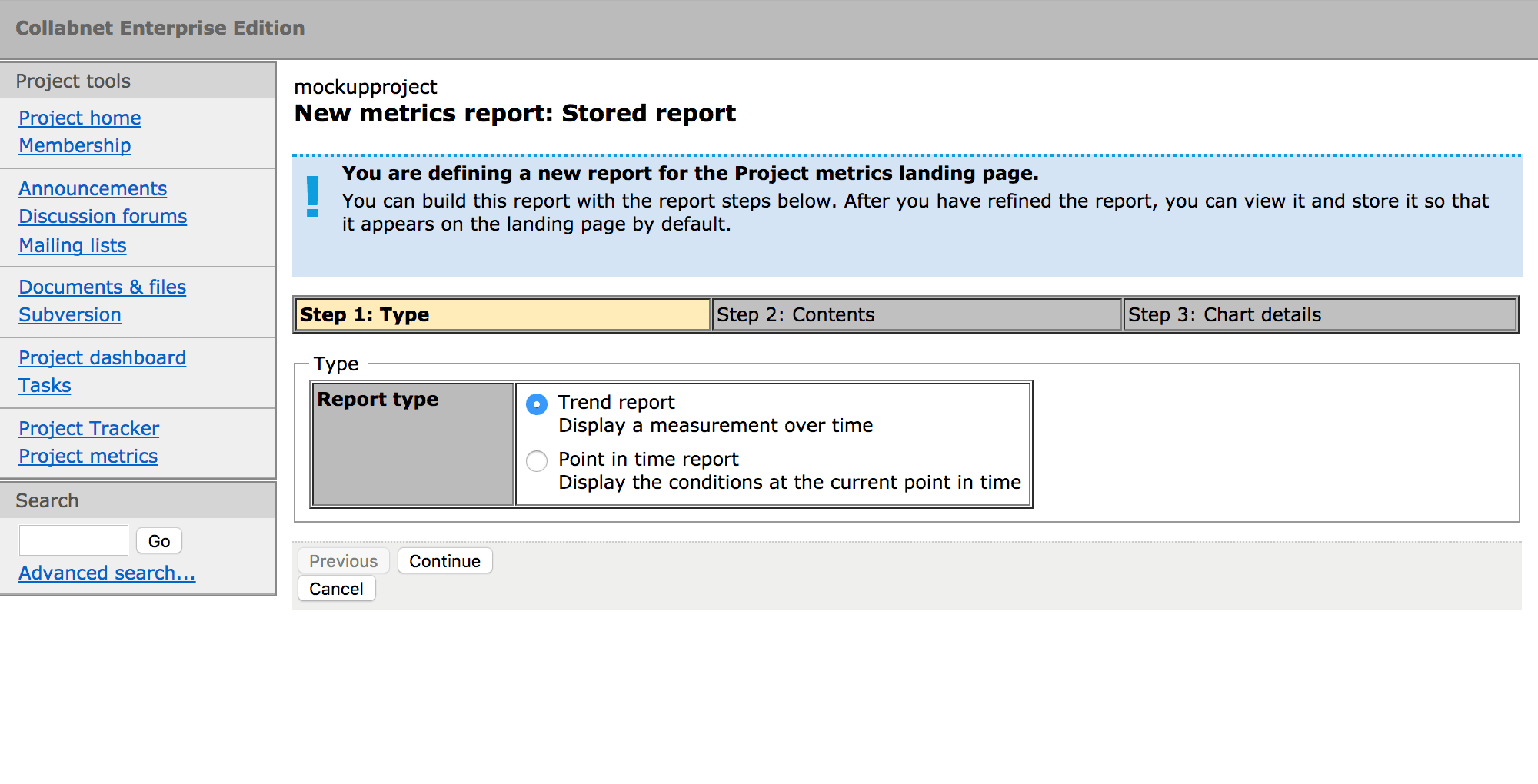Open the Advanced search link
This screenshot has height=784, width=1538.
(x=107, y=573)
